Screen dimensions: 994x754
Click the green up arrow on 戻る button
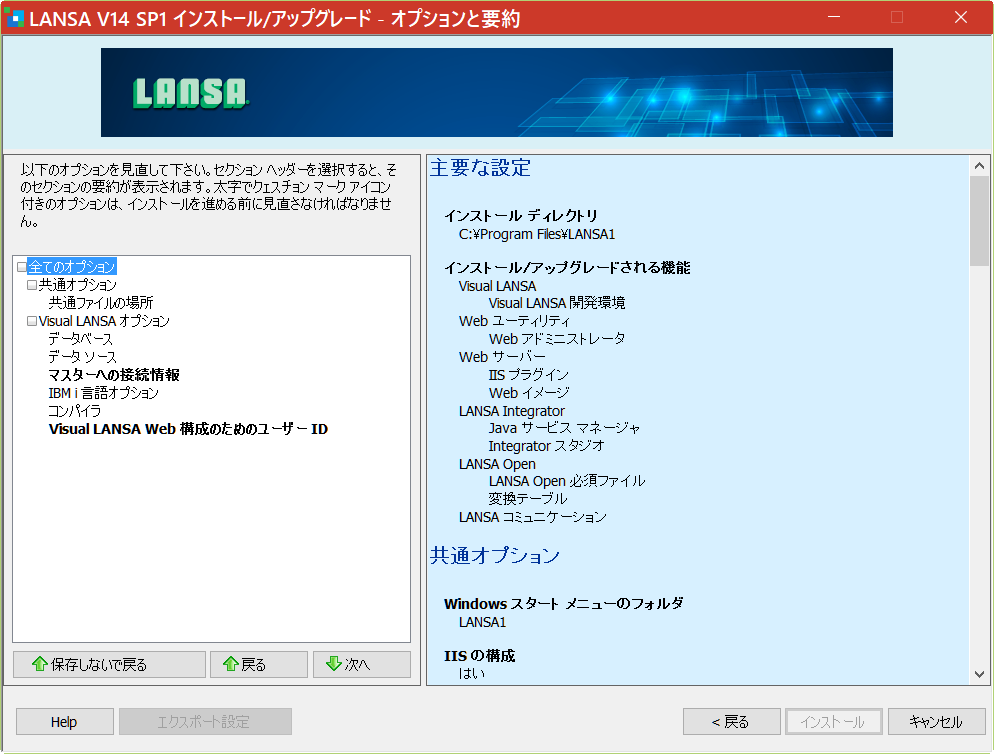click(231, 664)
